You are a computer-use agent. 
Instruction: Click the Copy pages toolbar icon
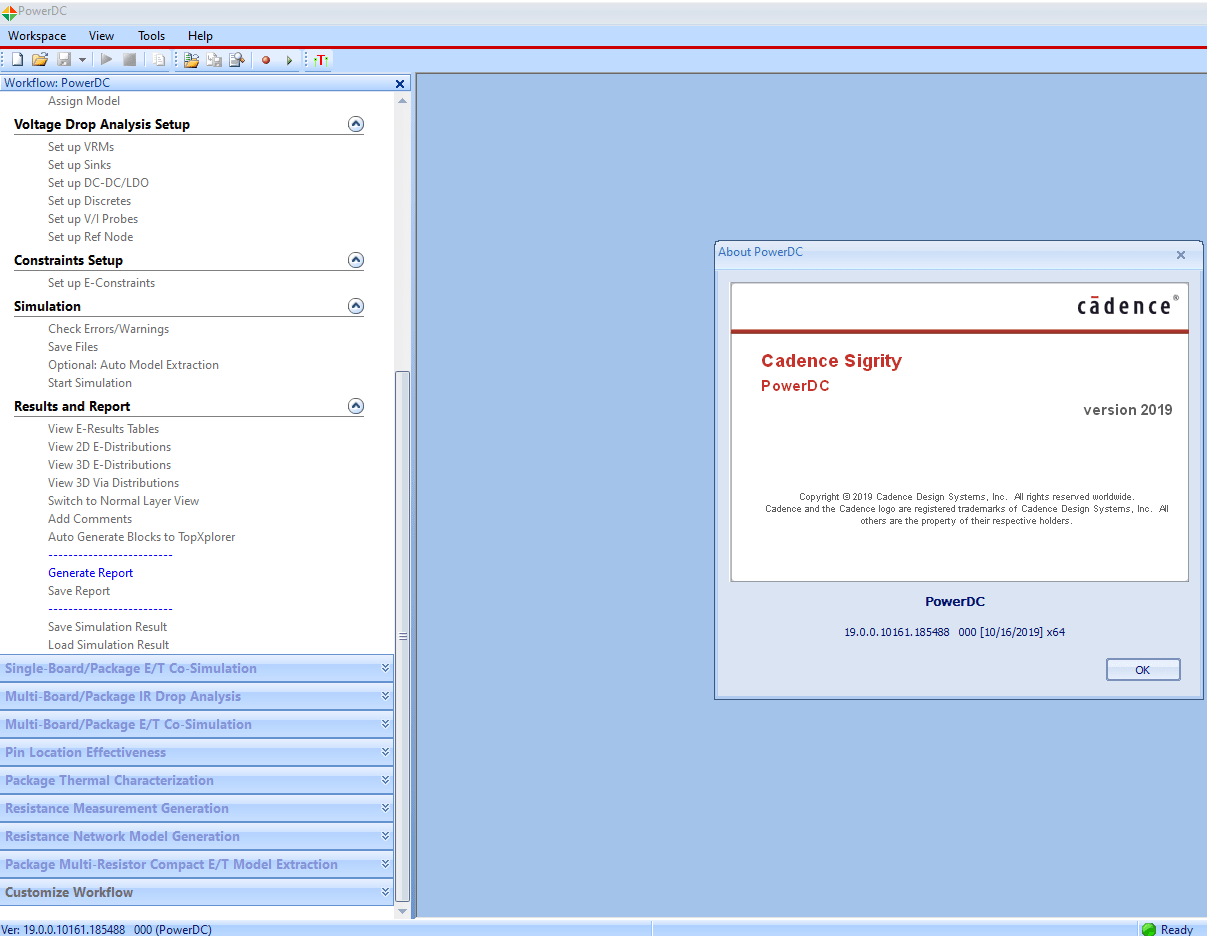(159, 60)
